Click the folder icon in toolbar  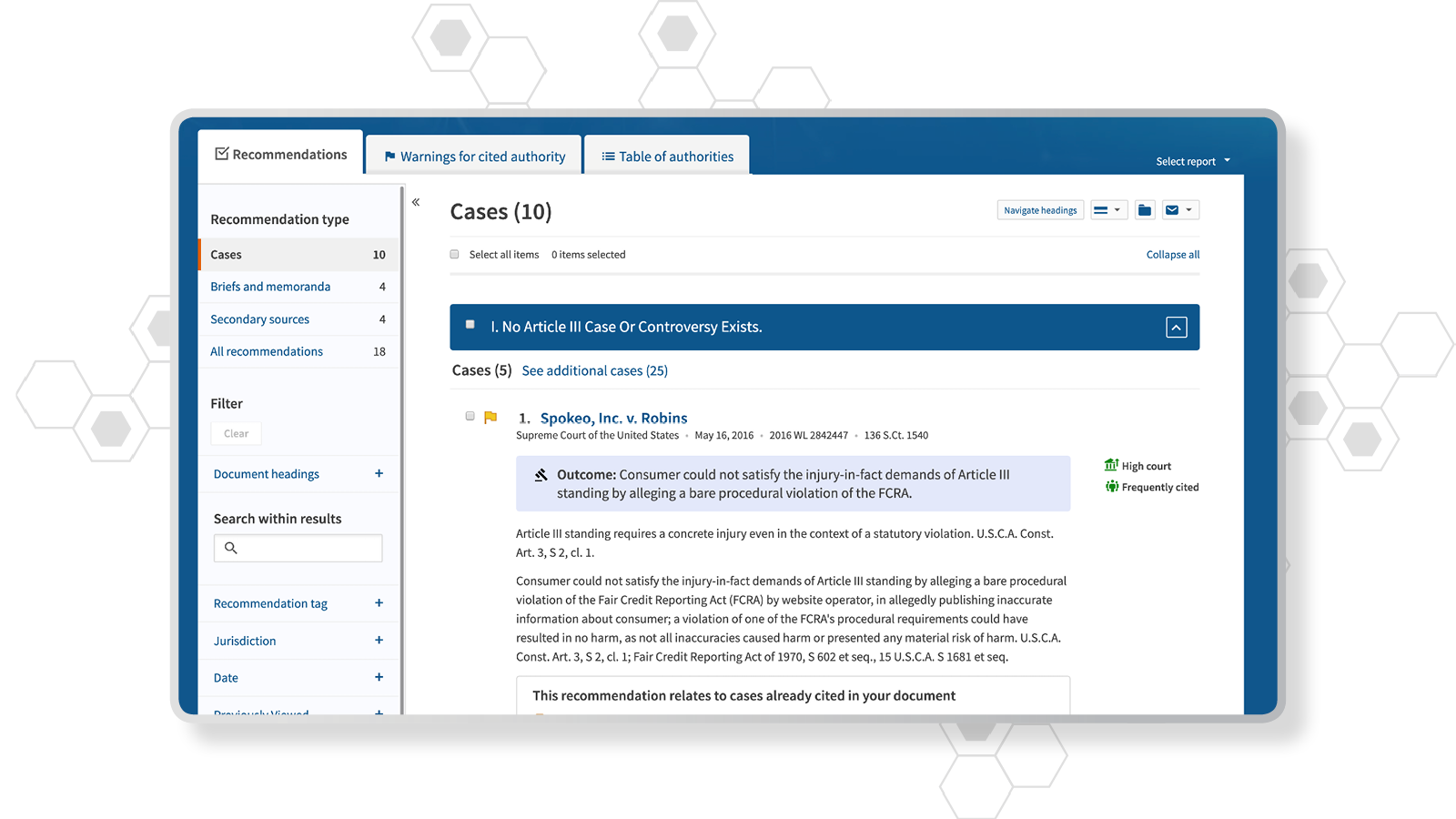(x=1145, y=210)
